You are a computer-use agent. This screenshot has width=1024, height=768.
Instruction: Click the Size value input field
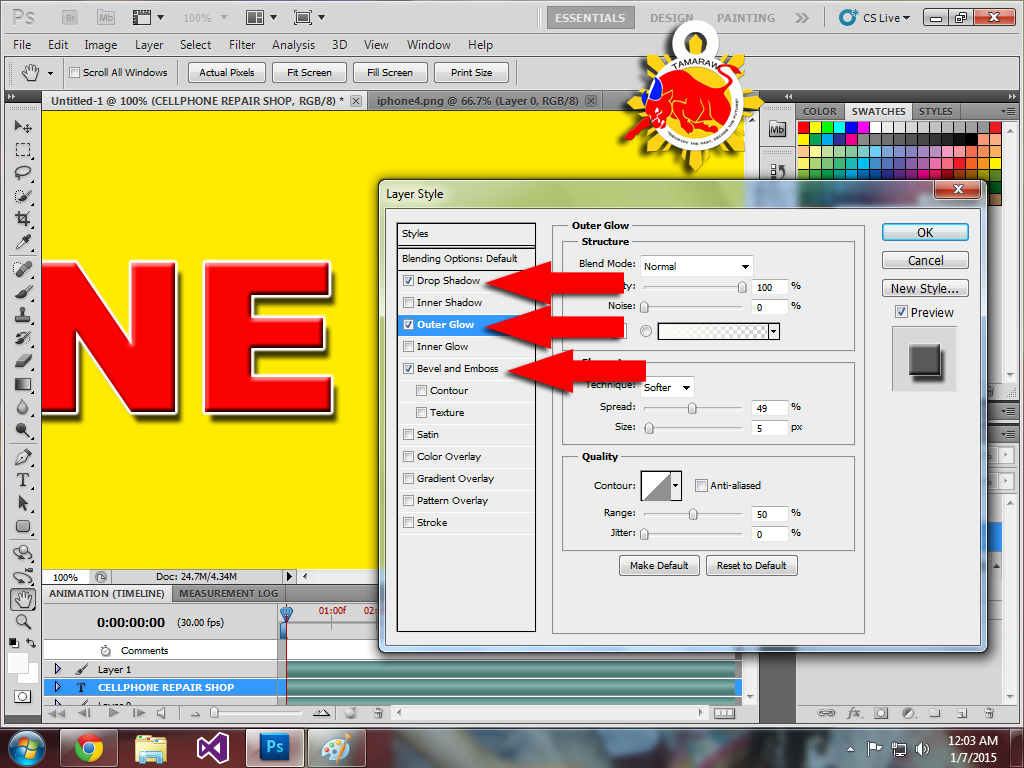coord(768,428)
